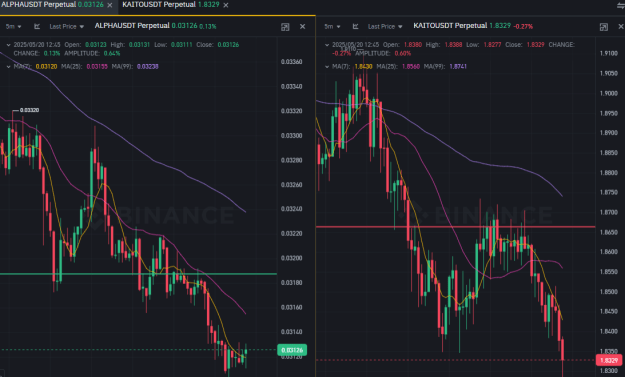Open chart style icon on ALPHAUSDT chart
The width and height of the screenshot is (625, 377).
pyautogui.click(x=37, y=26)
